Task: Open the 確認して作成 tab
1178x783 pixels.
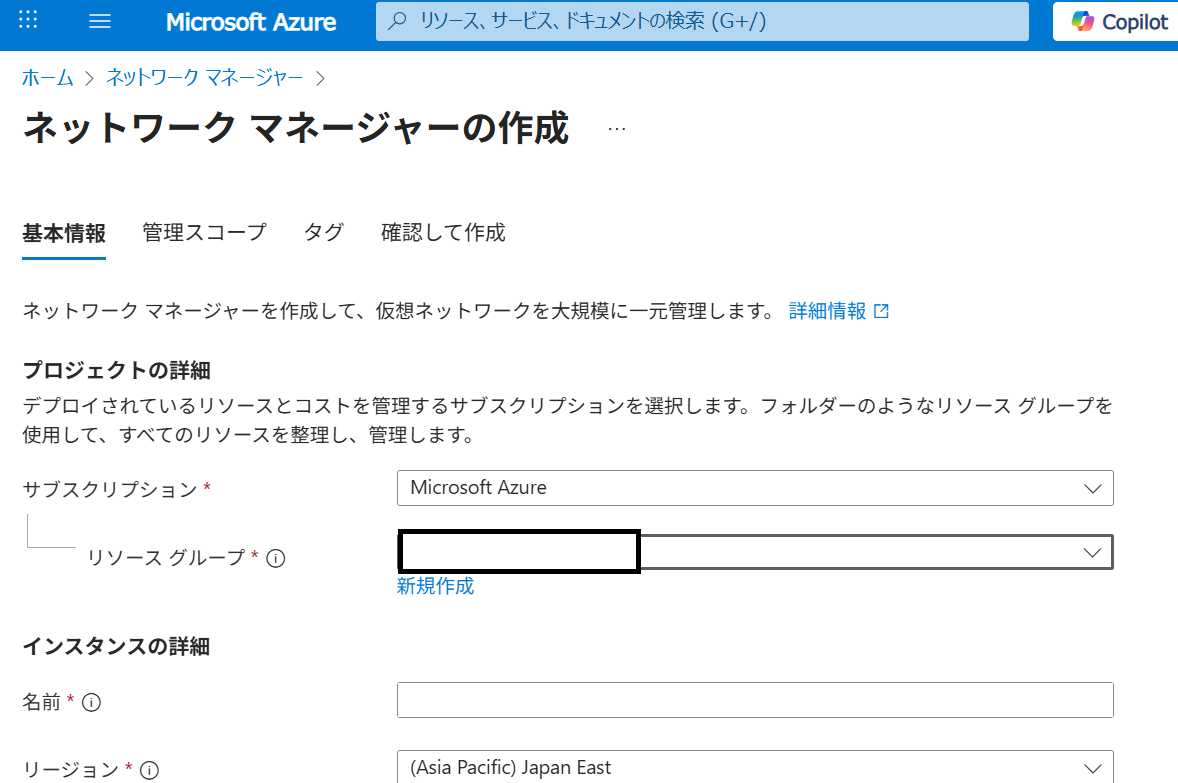Action: pyautogui.click(x=443, y=233)
